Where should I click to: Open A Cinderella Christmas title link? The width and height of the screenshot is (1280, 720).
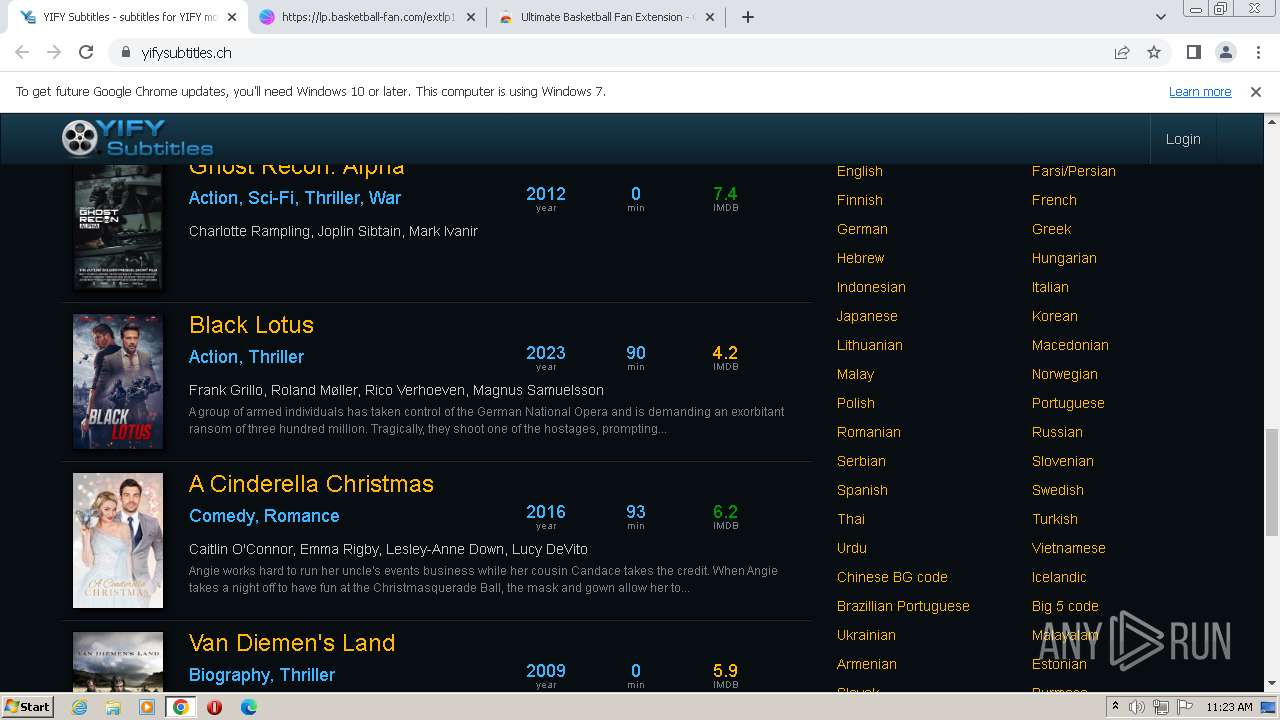tap(311, 484)
